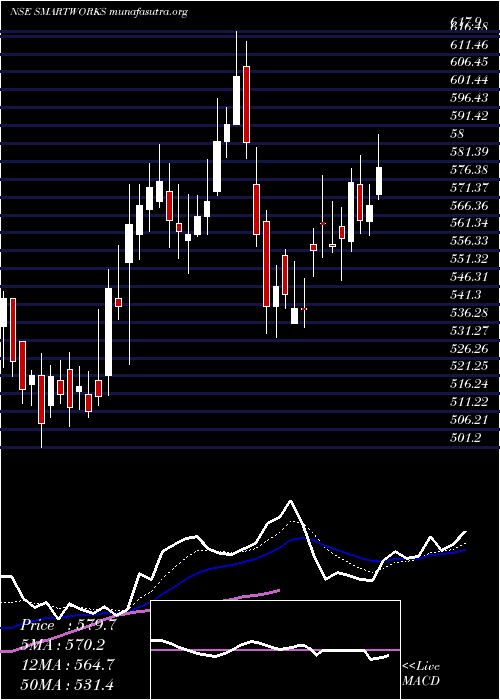Click the 556.33 price level label

[x=469, y=241]
